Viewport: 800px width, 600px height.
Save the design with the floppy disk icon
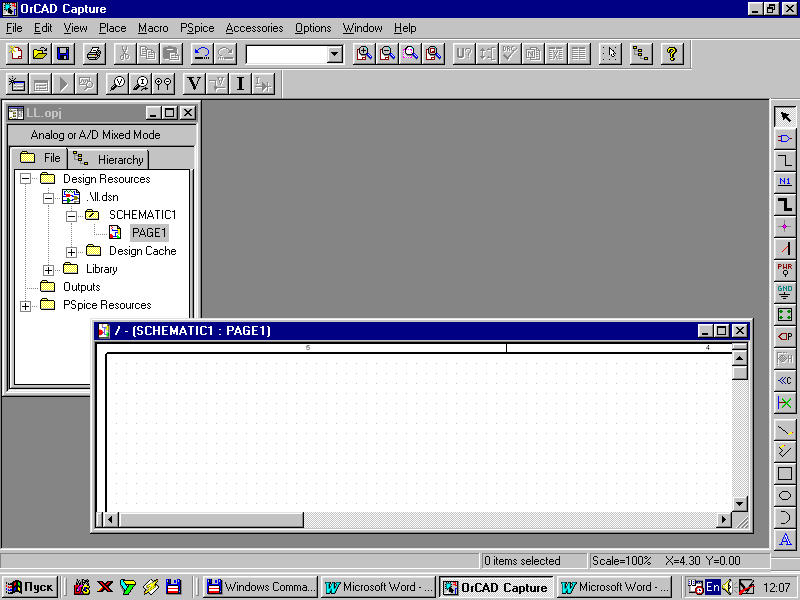pyautogui.click(x=63, y=54)
